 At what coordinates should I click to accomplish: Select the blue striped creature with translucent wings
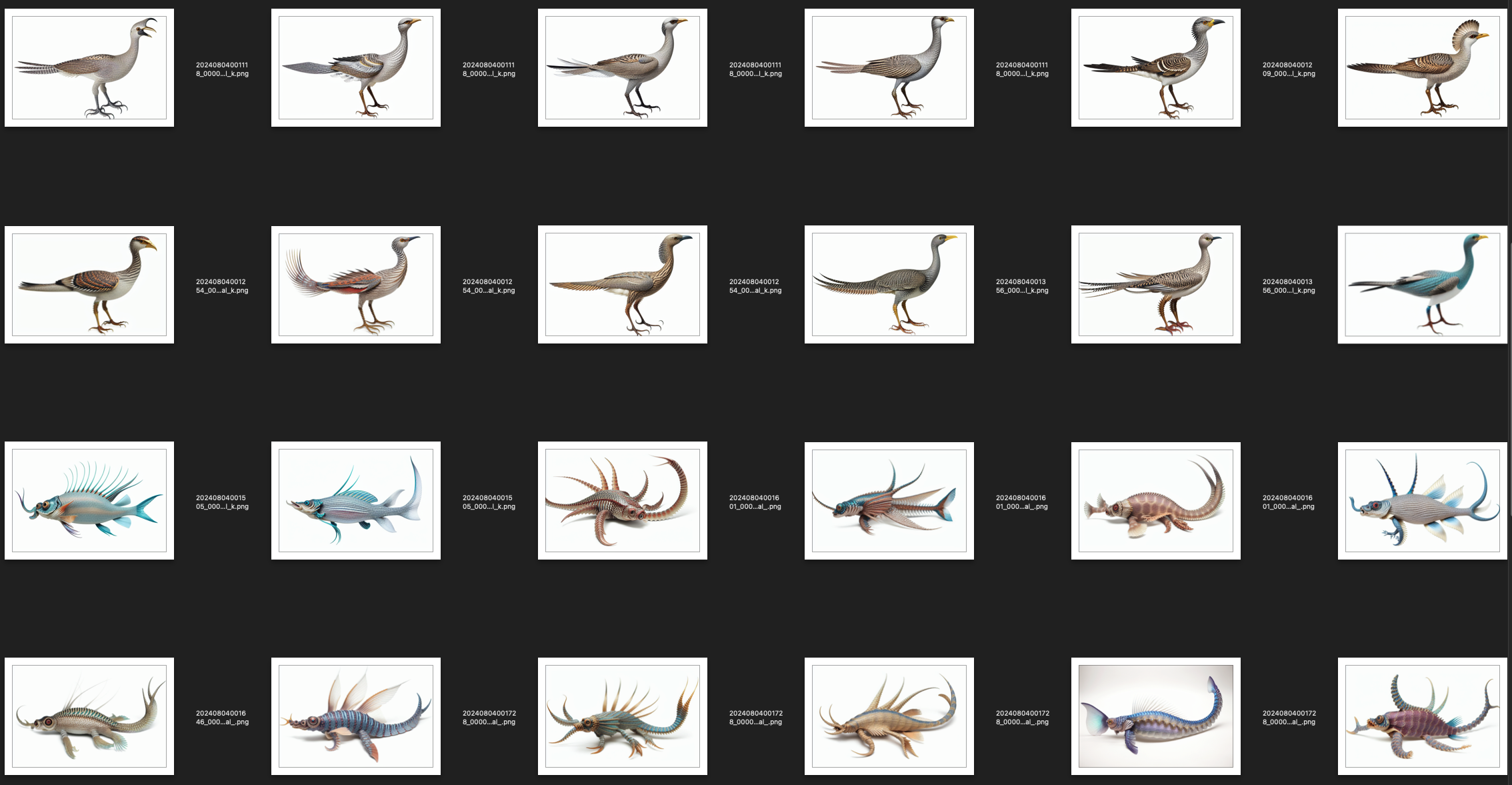pos(356,716)
